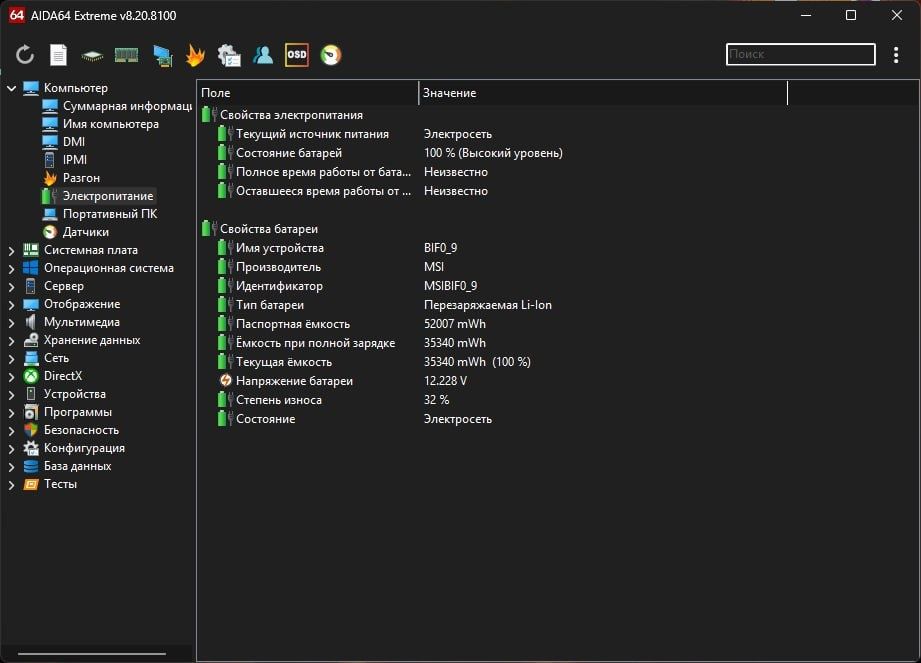Click the DirectX Xbox logo icon

click(31, 376)
